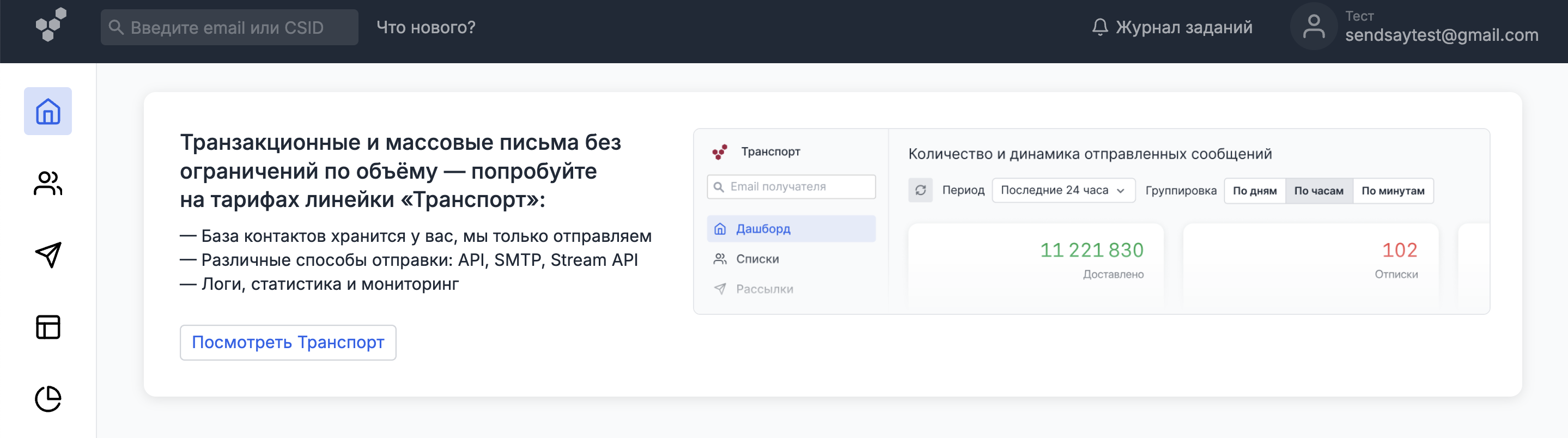This screenshot has width=1568, height=438.
Task: Select Списки in the Транспорт menu
Action: tap(757, 259)
